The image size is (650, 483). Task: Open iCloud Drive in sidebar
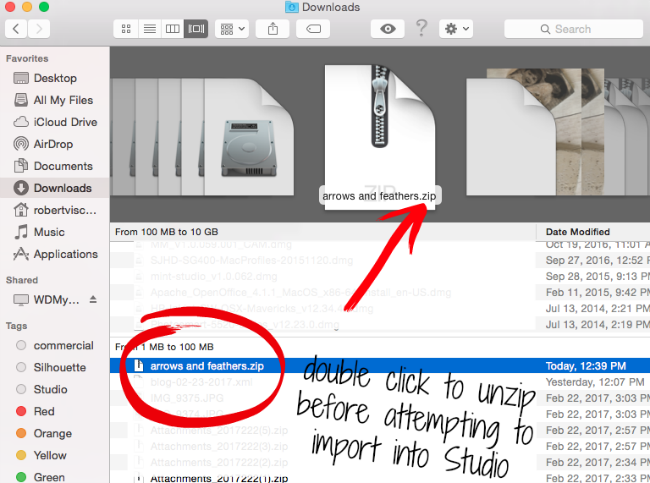(55, 122)
